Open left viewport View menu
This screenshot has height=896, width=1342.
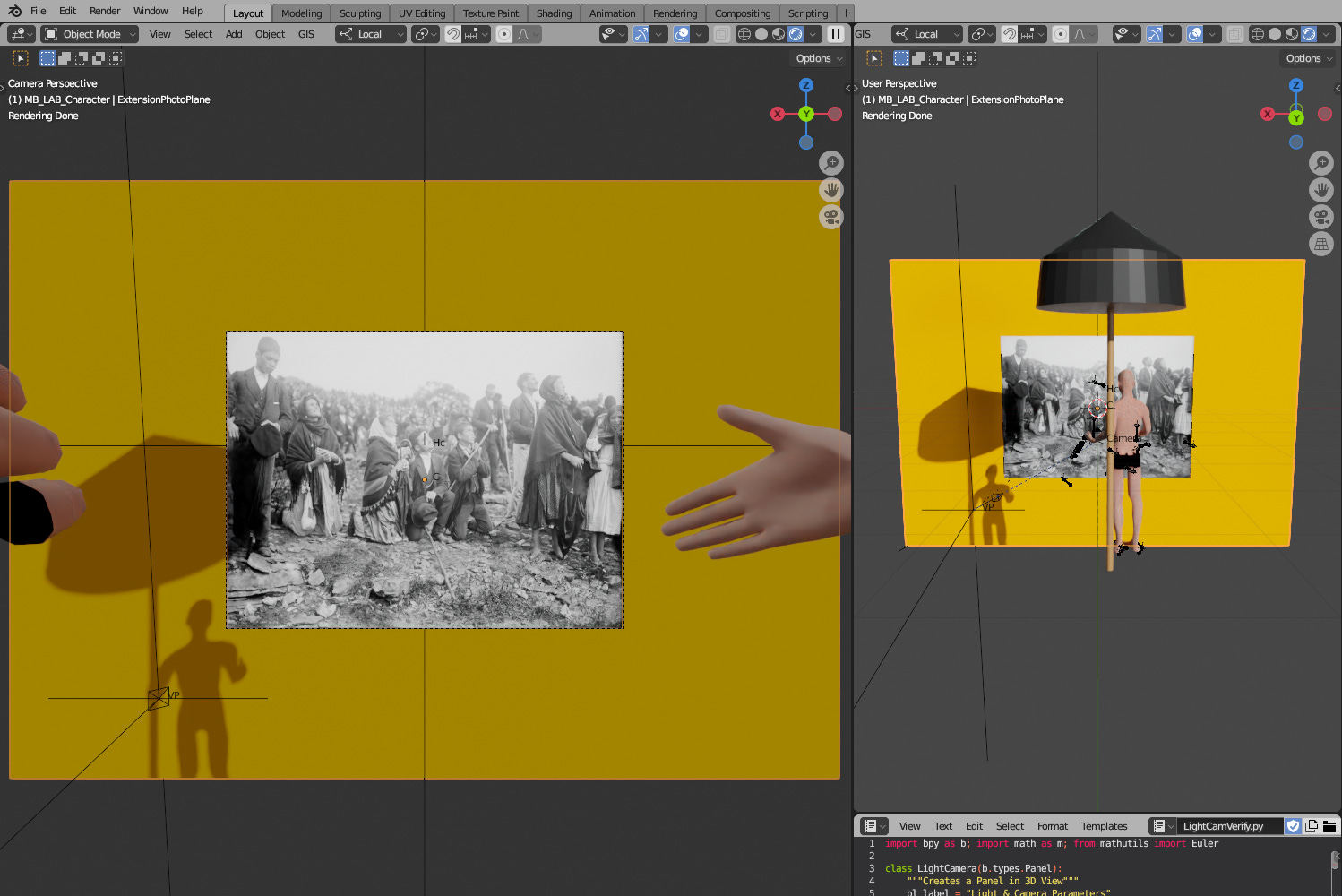pos(160,34)
